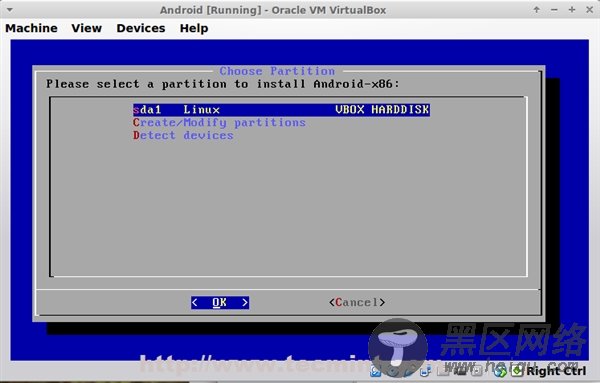600x383 pixels.
Task: Open the View menu
Action: coord(86,28)
